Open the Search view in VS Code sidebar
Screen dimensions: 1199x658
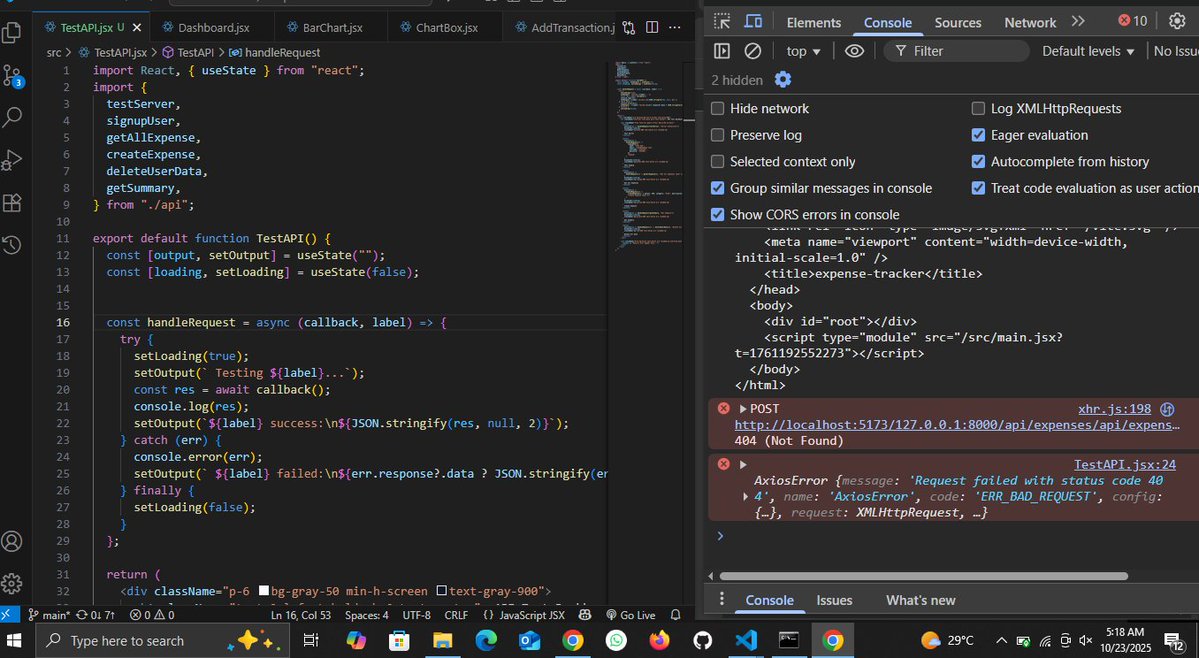tap(11, 117)
